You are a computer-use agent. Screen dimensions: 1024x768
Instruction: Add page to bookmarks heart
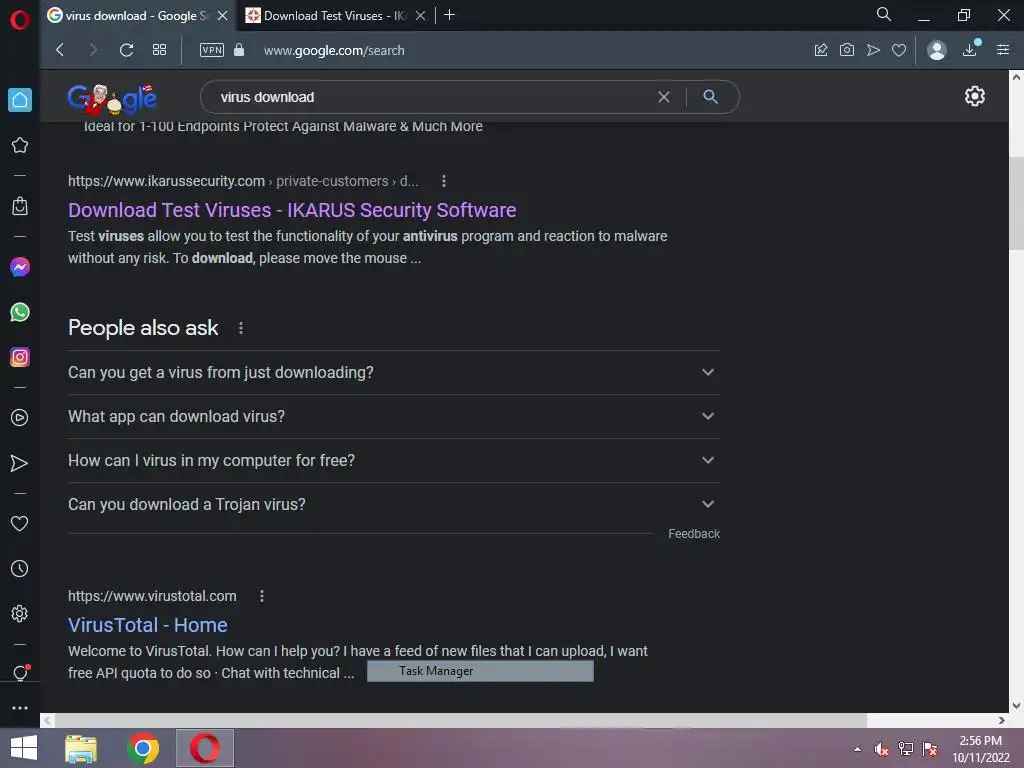(x=899, y=50)
